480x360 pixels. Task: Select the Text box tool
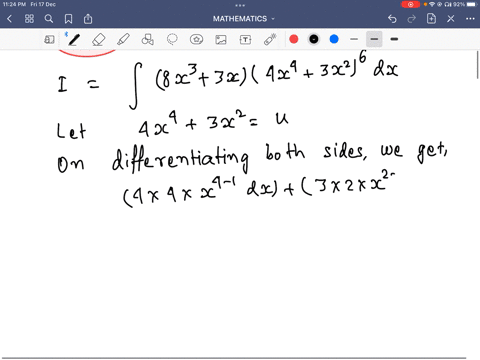pyautogui.click(x=245, y=40)
